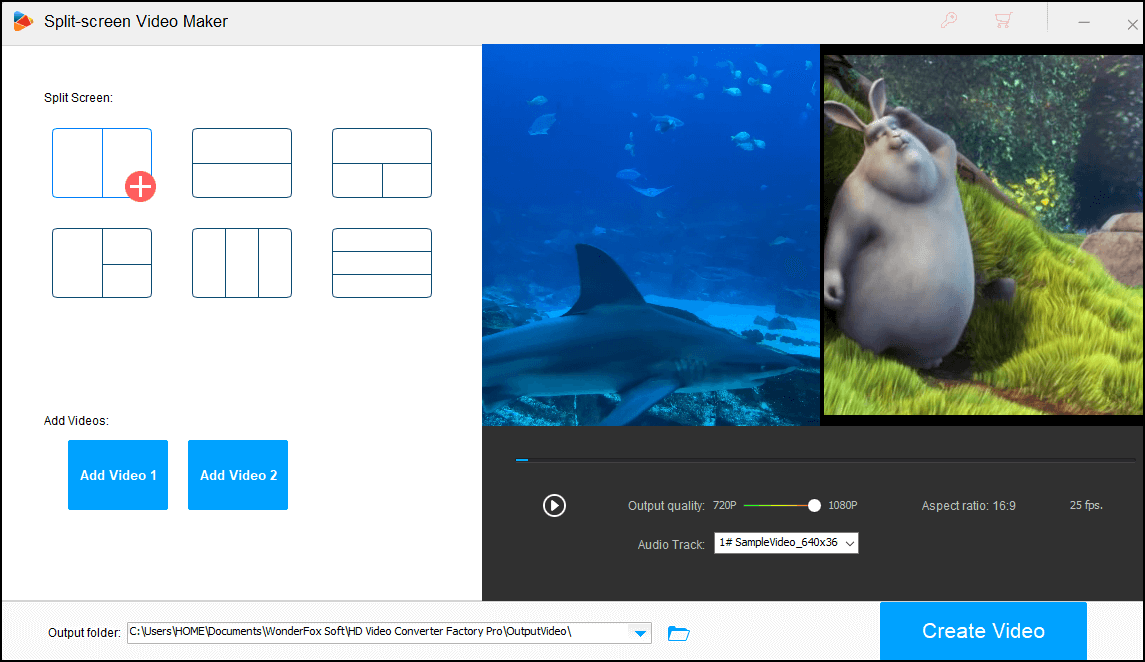Image resolution: width=1145 pixels, height=662 pixels.
Task: Click the 720P quality label
Action: [x=724, y=505]
